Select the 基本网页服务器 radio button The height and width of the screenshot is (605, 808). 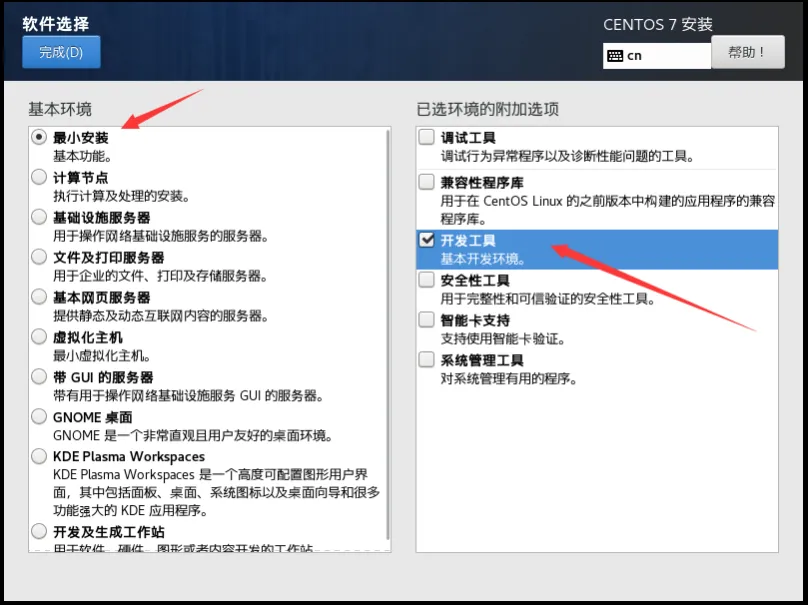[x=39, y=296]
